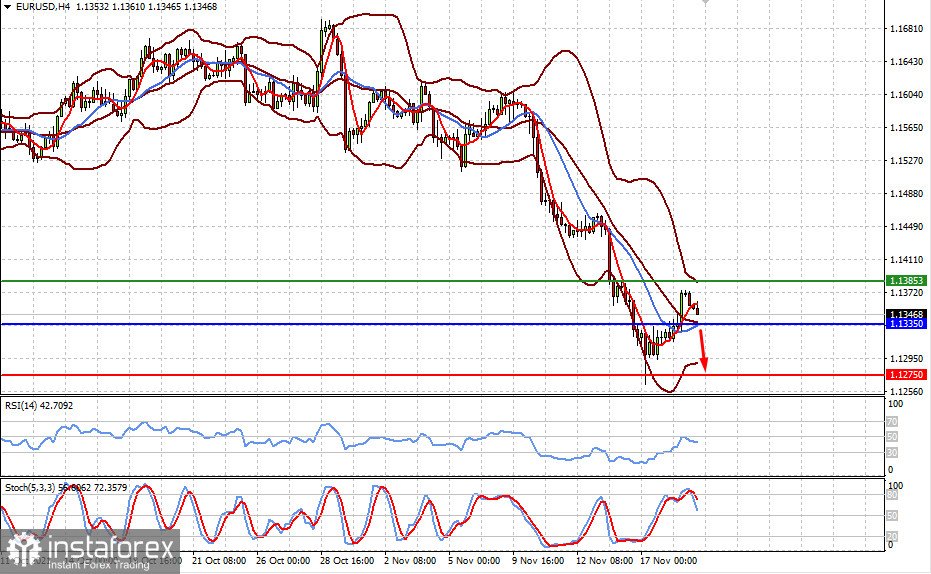
Task: Click the 26 Oct 00:00 time label
Action: click(283, 560)
